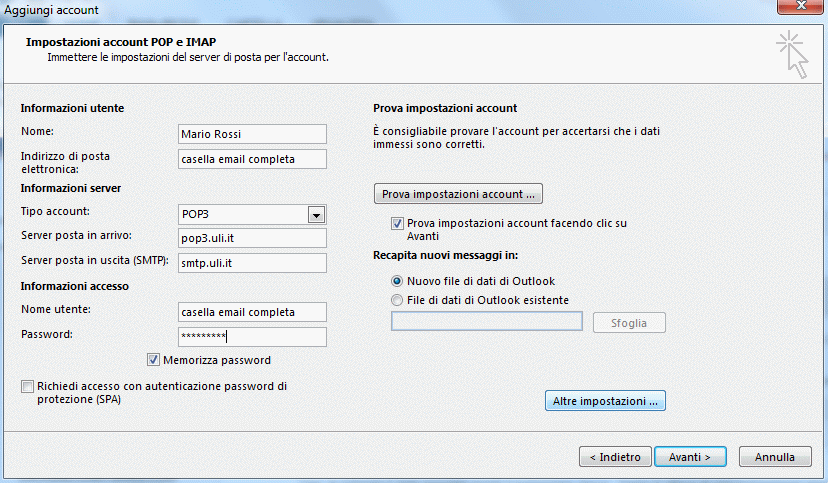
Task: Click the Sfoglia browse button
Action: [629, 323]
